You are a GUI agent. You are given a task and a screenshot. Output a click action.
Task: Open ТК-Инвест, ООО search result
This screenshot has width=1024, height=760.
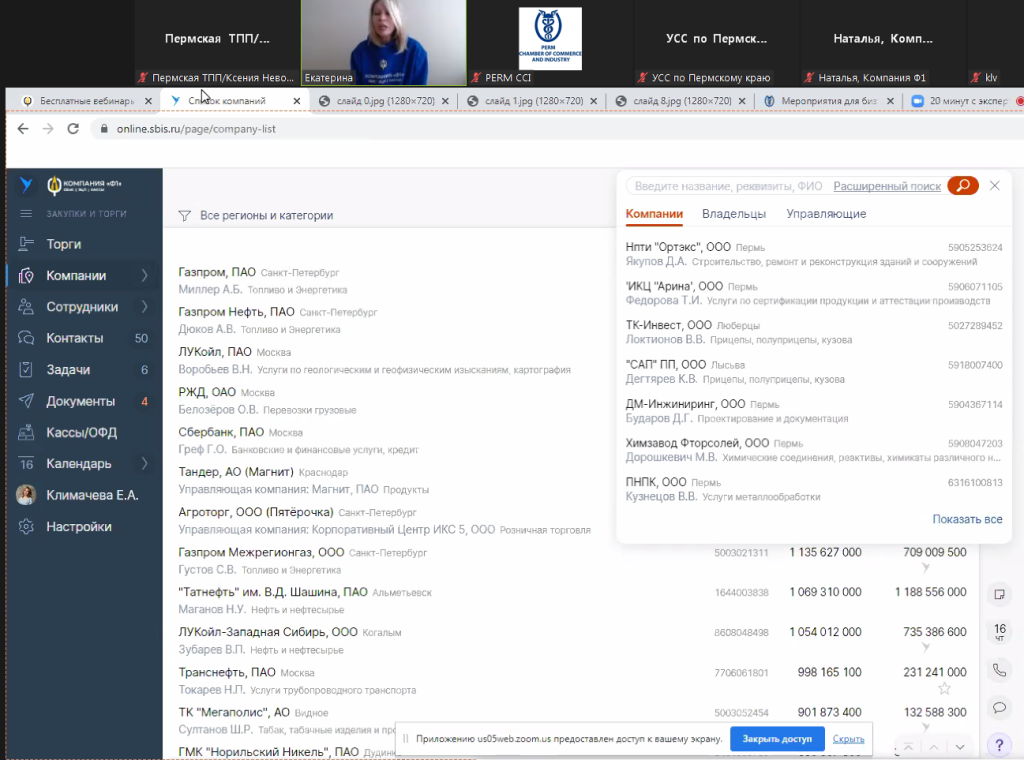(x=814, y=332)
